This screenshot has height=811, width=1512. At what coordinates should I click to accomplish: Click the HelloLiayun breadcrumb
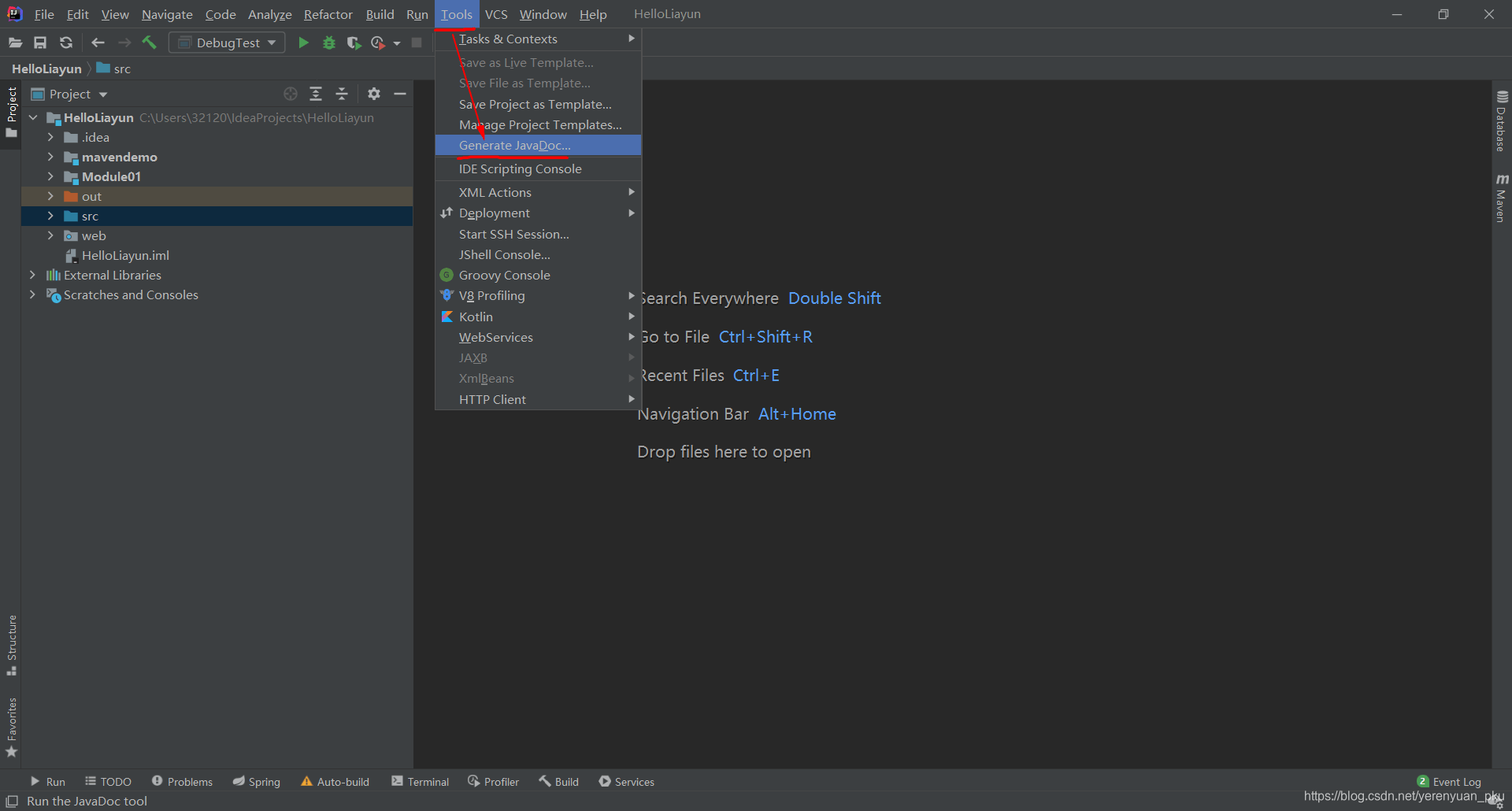(x=46, y=69)
